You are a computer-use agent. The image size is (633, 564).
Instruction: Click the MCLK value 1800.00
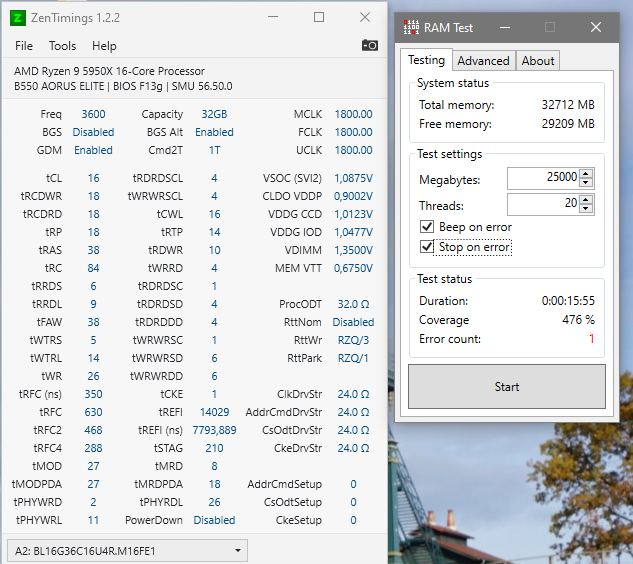(x=353, y=114)
